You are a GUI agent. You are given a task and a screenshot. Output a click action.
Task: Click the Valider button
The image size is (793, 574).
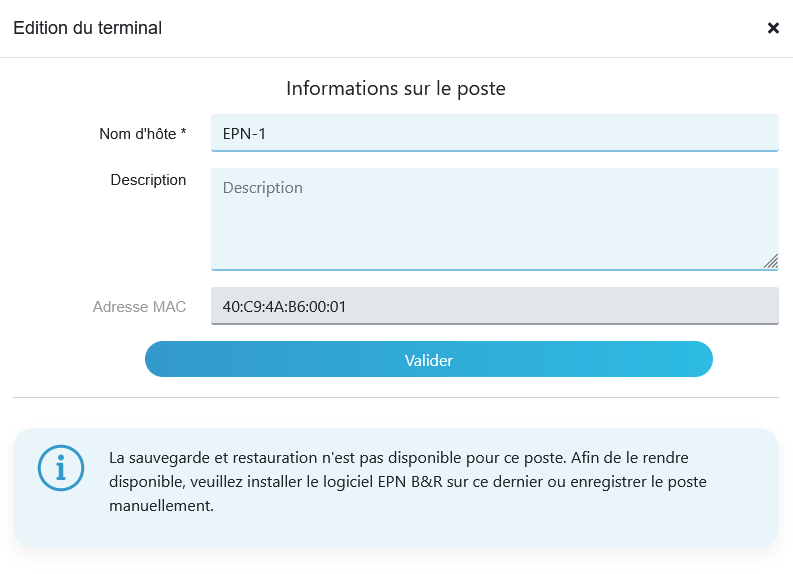click(429, 359)
